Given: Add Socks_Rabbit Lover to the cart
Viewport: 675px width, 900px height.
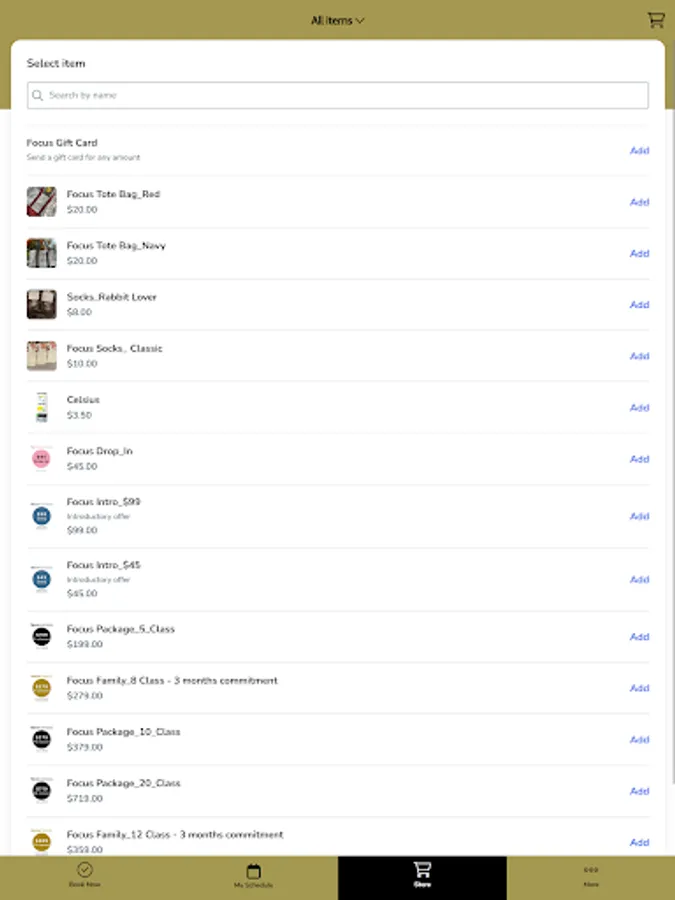Looking at the screenshot, I should click(639, 304).
